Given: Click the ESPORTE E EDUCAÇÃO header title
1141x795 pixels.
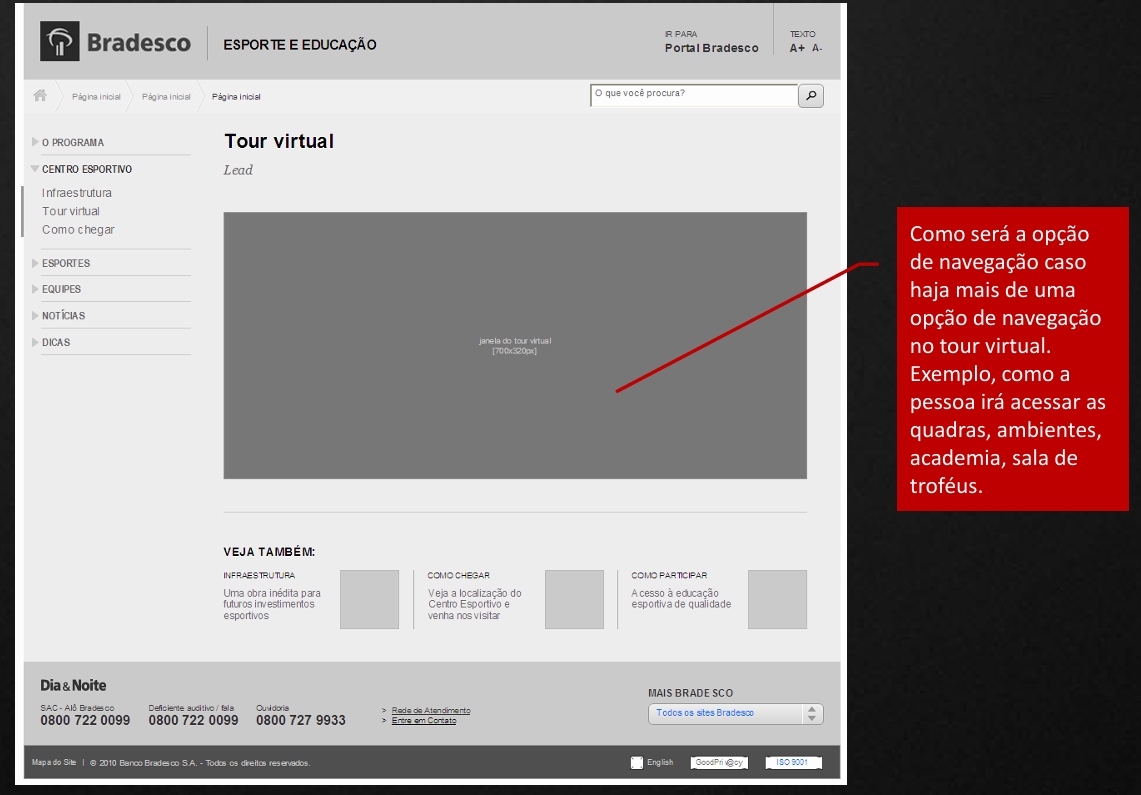Looking at the screenshot, I should point(300,45).
